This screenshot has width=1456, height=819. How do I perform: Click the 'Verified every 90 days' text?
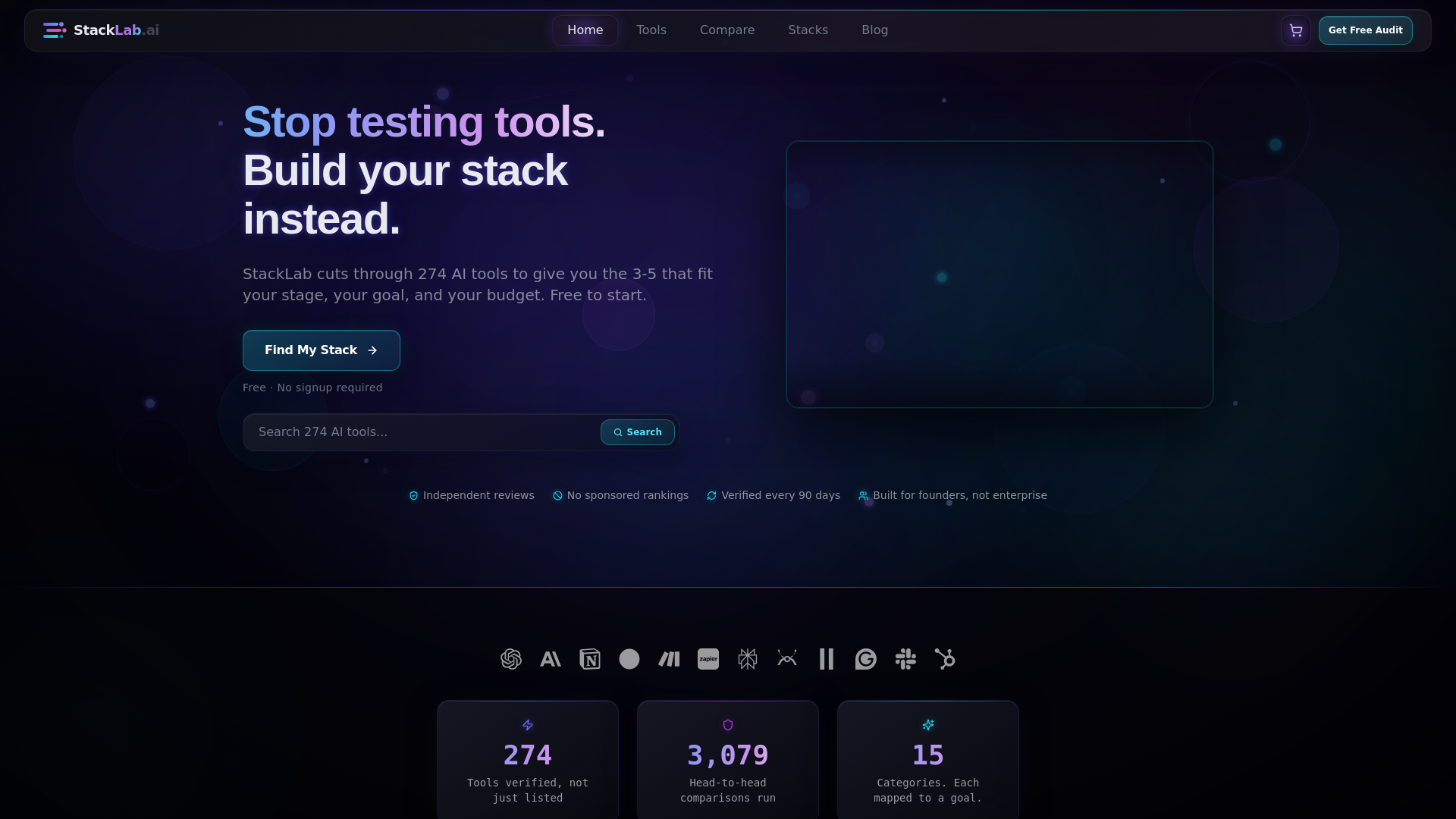point(781,495)
